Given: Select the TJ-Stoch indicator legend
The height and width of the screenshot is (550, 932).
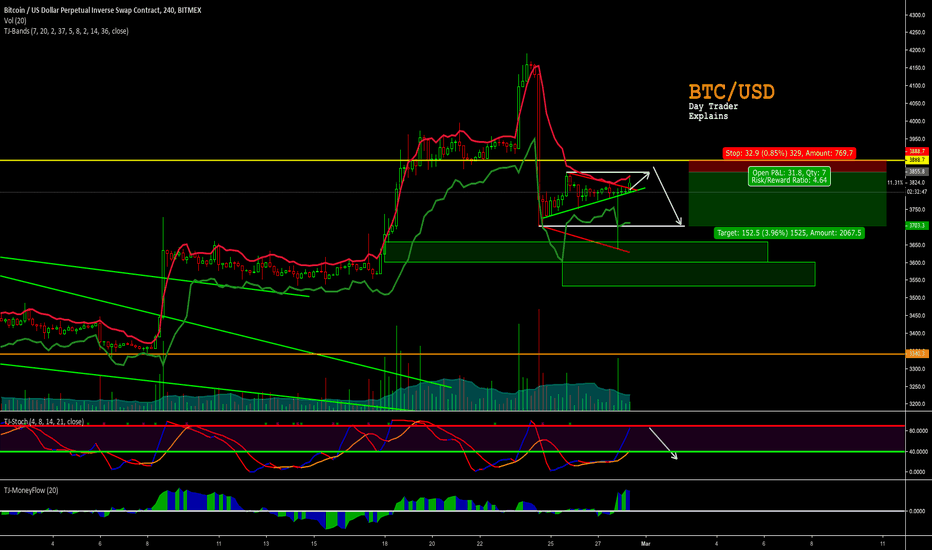Looking at the screenshot, I should (x=43, y=422).
